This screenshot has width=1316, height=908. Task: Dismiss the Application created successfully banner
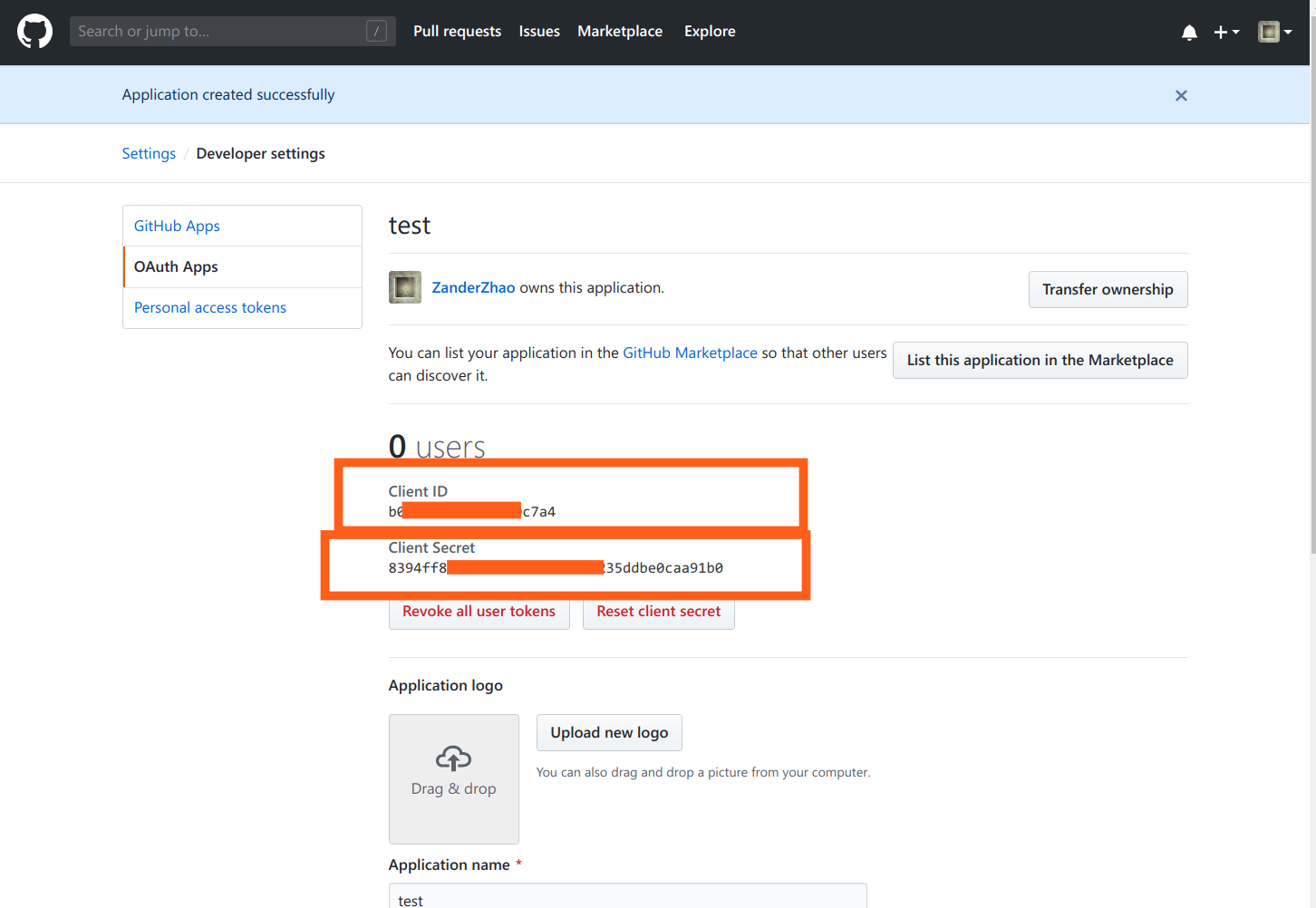pyautogui.click(x=1181, y=95)
